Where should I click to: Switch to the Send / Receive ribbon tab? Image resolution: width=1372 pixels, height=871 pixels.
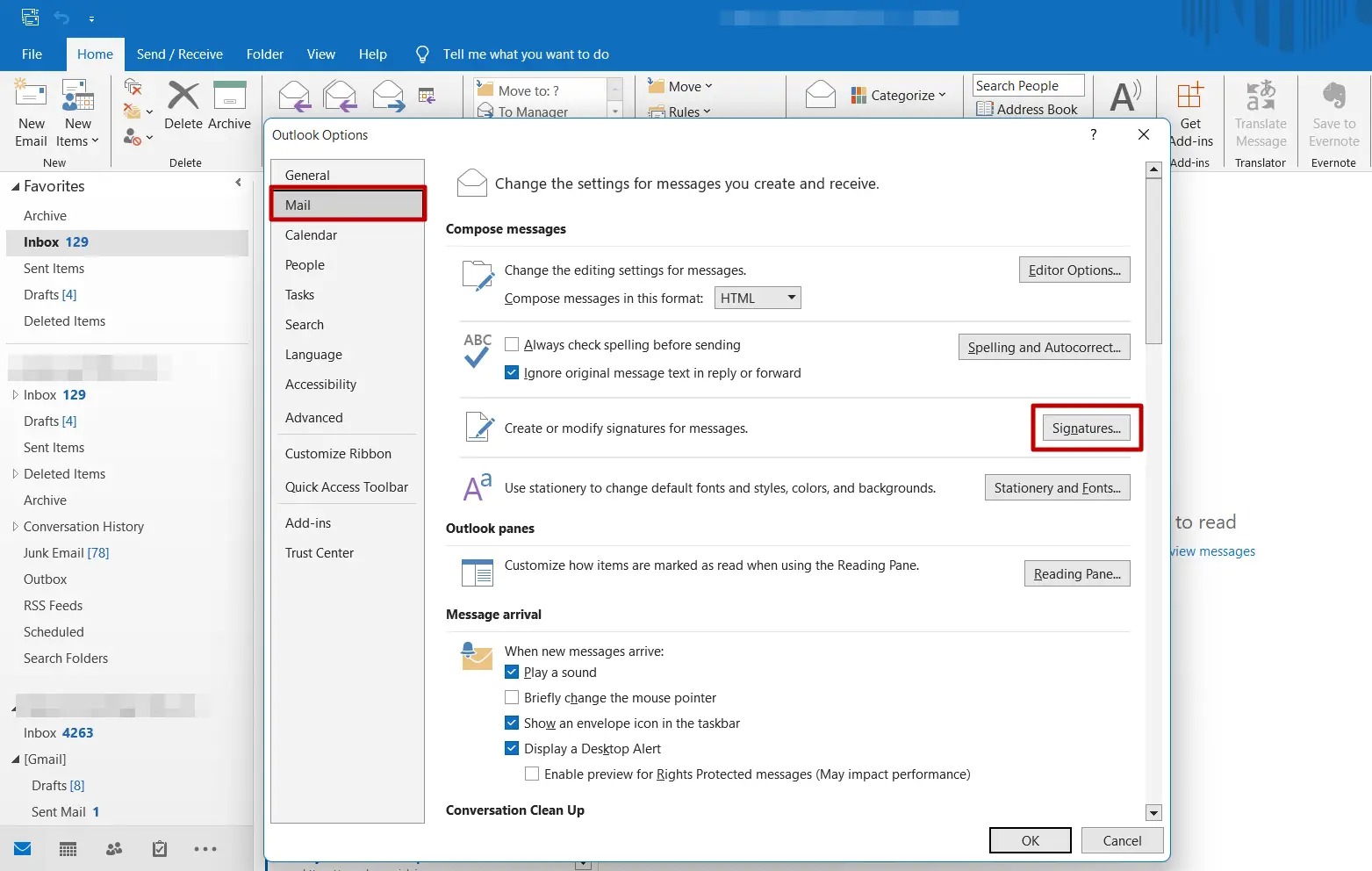point(179,54)
